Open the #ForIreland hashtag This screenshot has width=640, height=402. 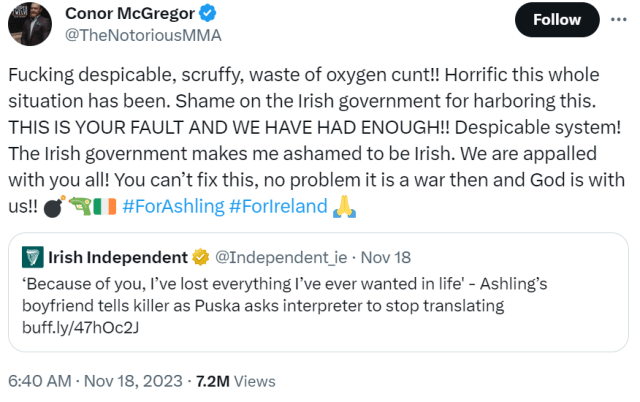[278, 206]
